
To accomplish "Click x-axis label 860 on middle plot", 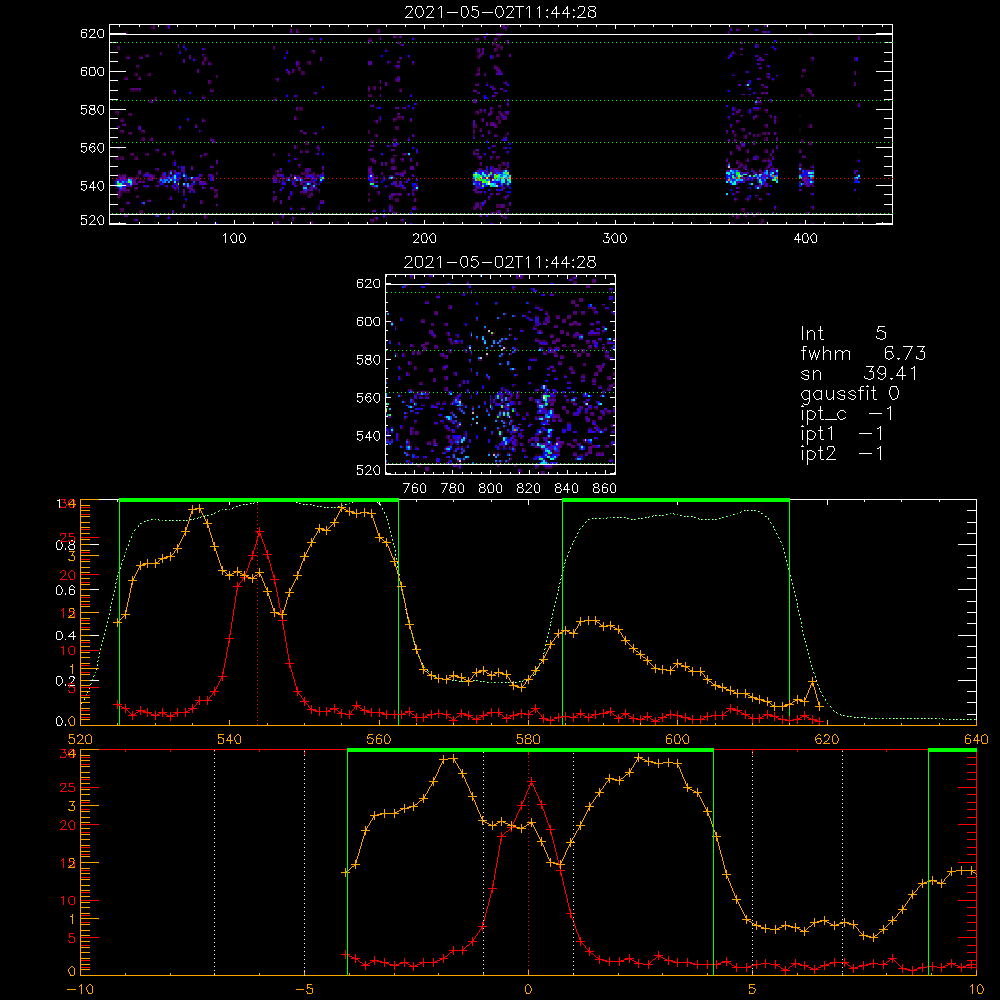I will (x=605, y=489).
